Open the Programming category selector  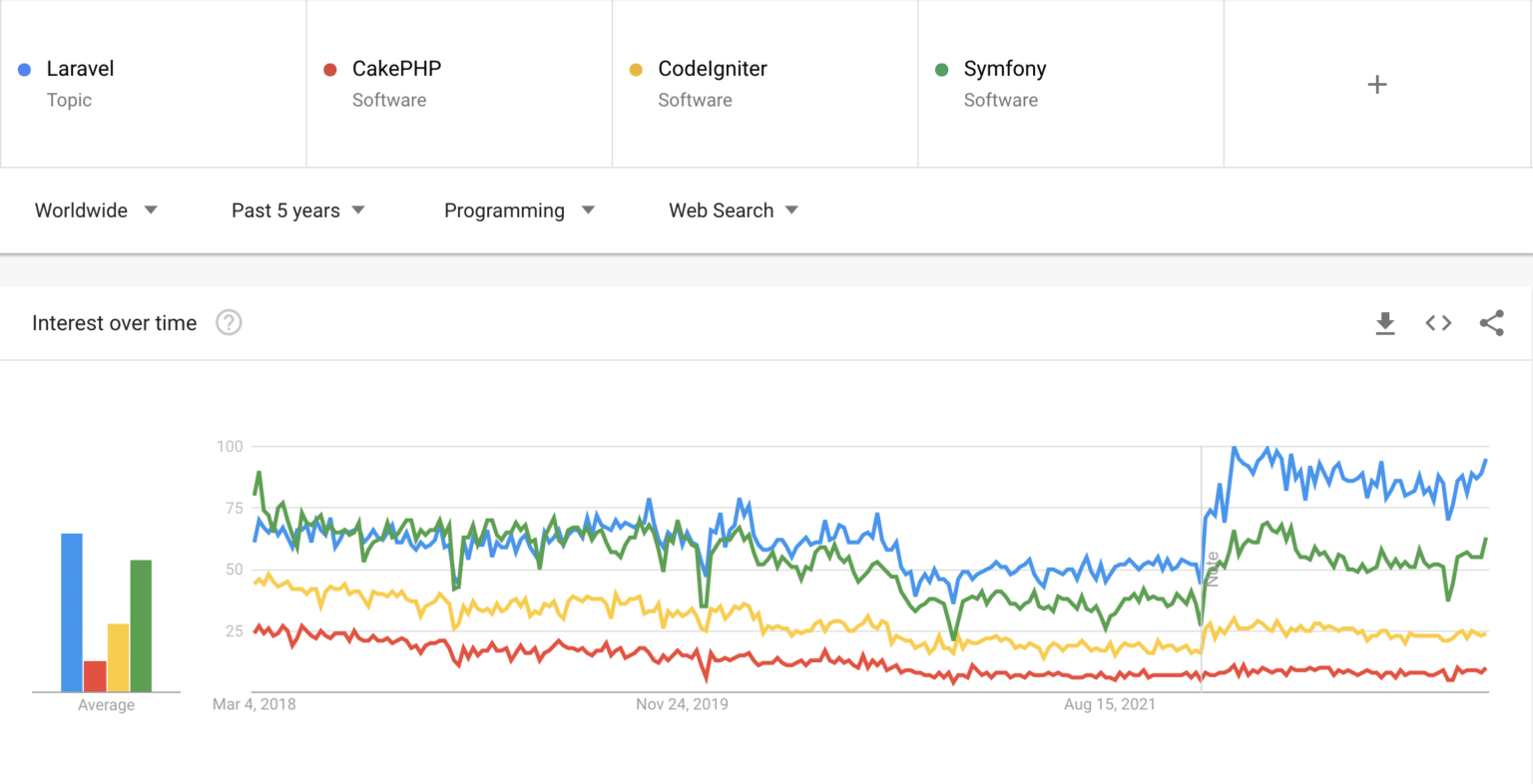518,210
